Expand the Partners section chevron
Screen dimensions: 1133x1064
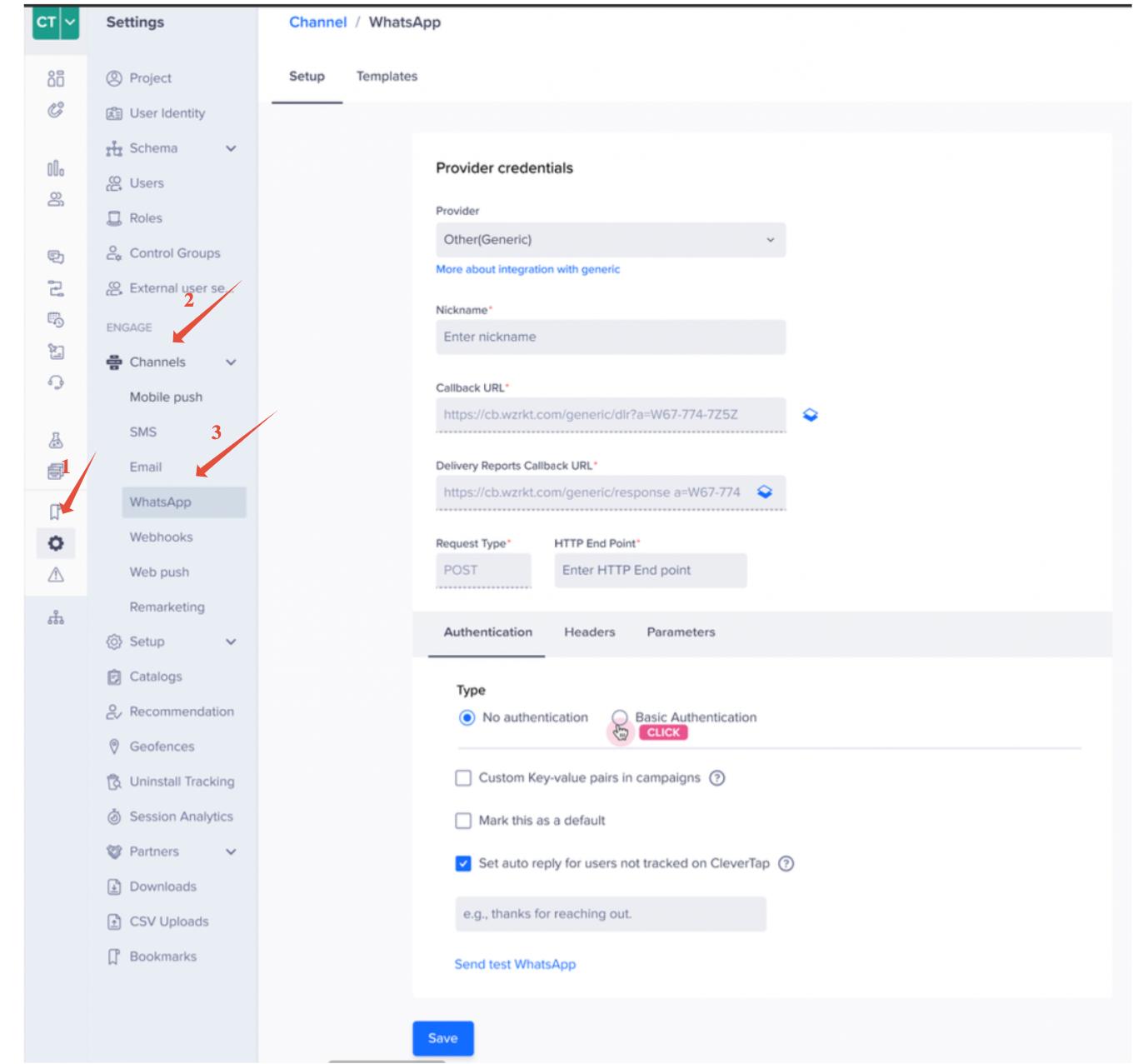(x=231, y=852)
